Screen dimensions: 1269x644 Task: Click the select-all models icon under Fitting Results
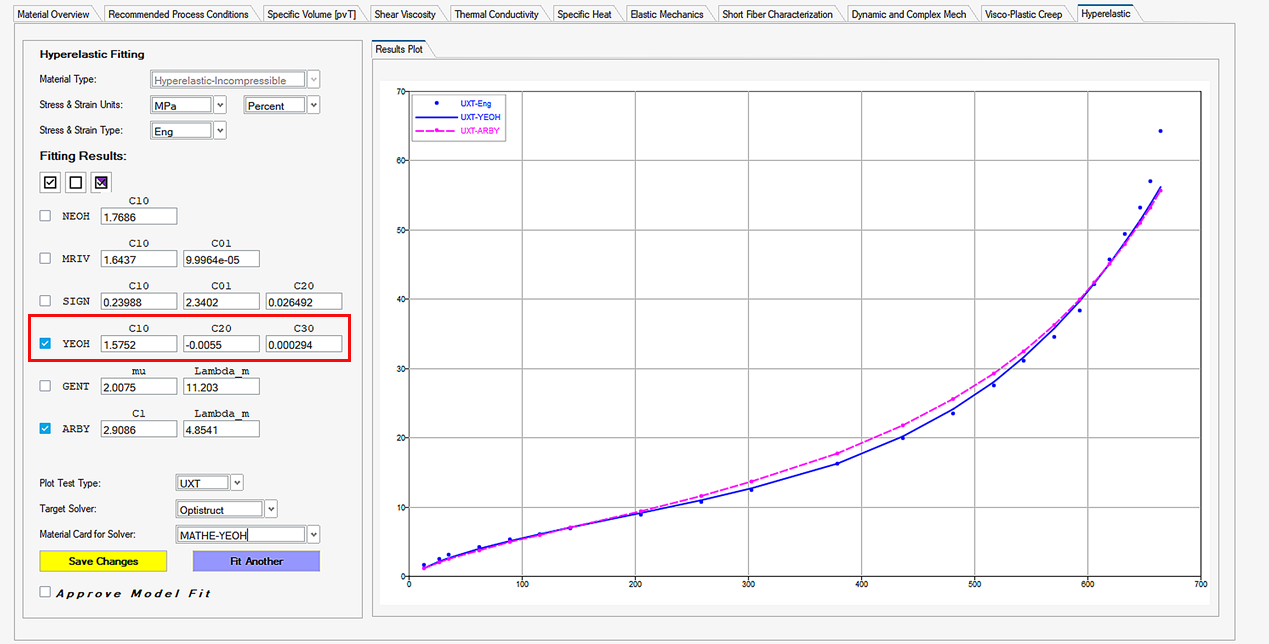coord(48,182)
